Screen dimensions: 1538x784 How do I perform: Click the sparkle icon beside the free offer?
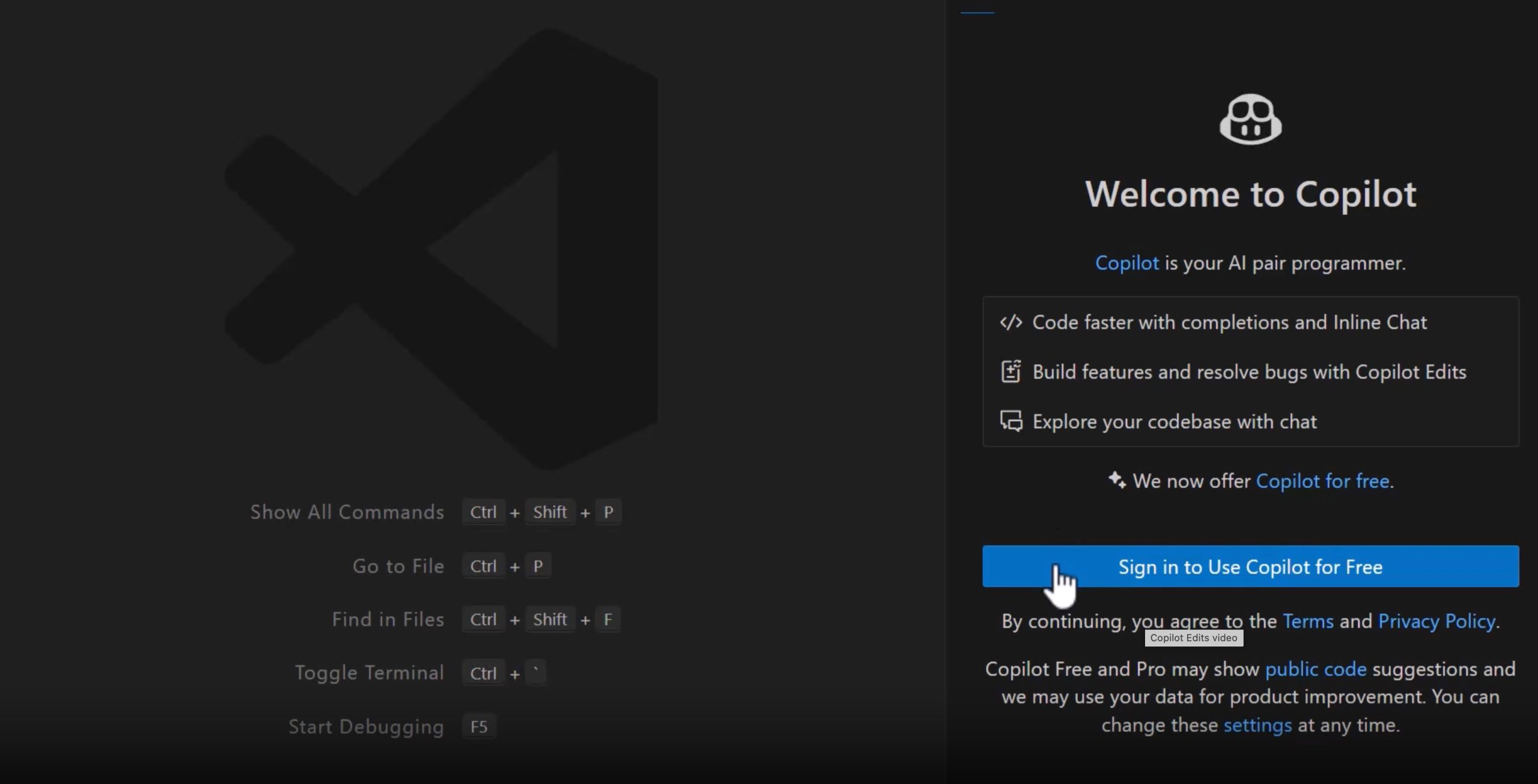(1118, 480)
